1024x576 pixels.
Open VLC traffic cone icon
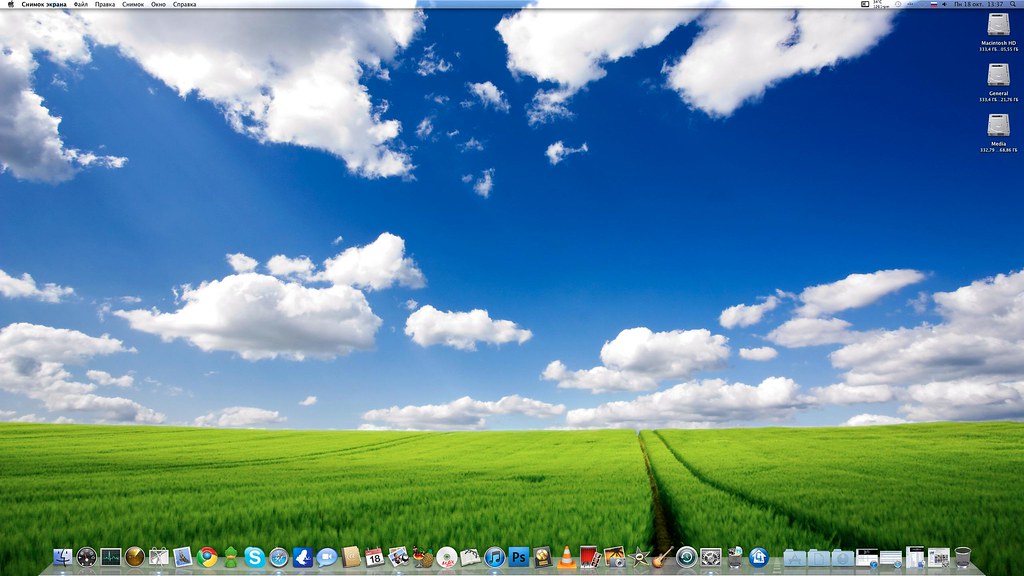[x=567, y=557]
